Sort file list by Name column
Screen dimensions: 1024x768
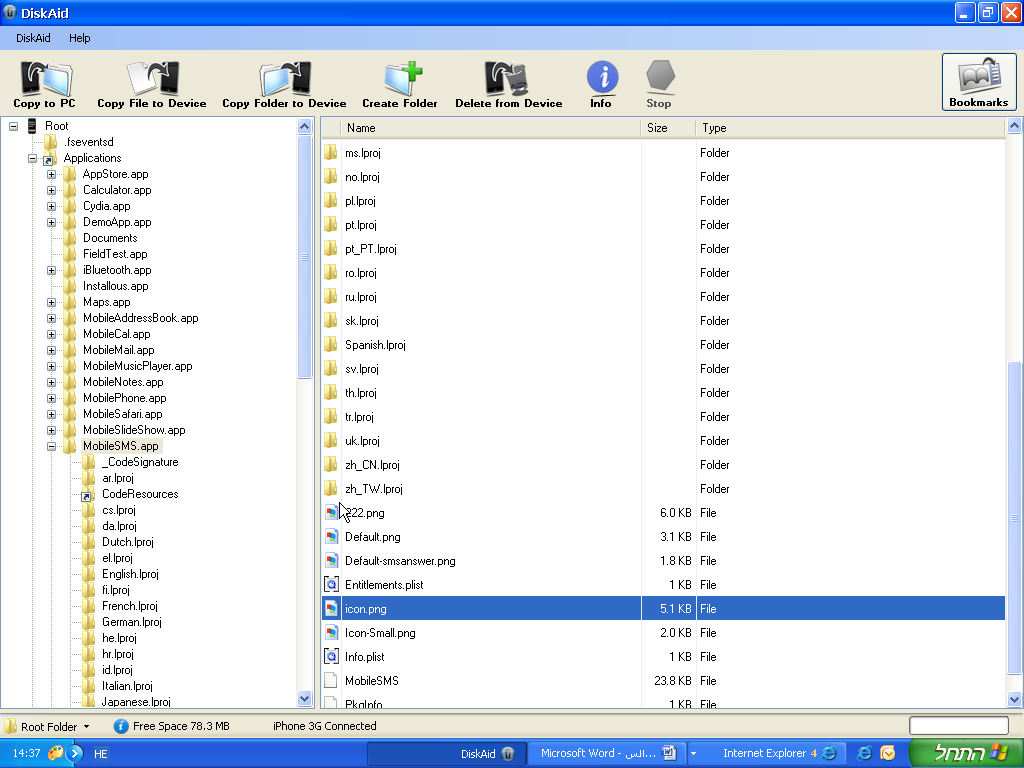[x=490, y=128]
